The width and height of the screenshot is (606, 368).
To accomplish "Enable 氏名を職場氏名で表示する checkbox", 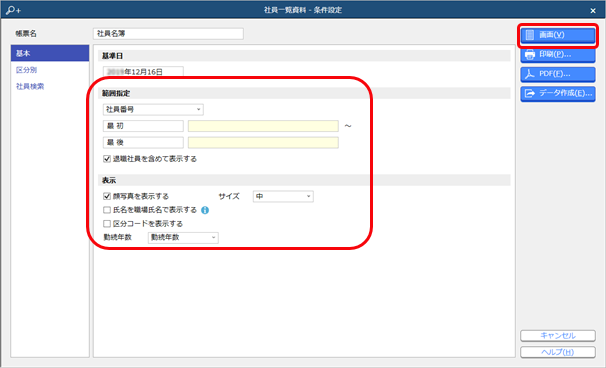I will [107, 210].
